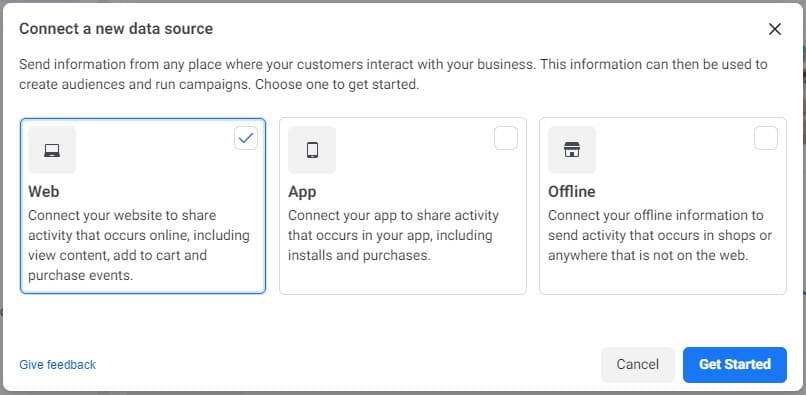The width and height of the screenshot is (806, 395).
Task: Cancel the data source dialog
Action: (637, 365)
